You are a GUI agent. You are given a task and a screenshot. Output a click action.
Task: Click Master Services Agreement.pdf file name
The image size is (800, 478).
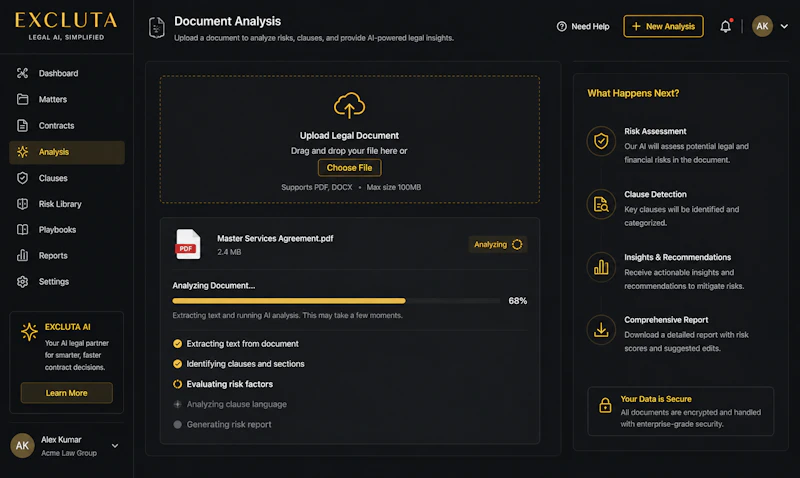[x=275, y=238]
